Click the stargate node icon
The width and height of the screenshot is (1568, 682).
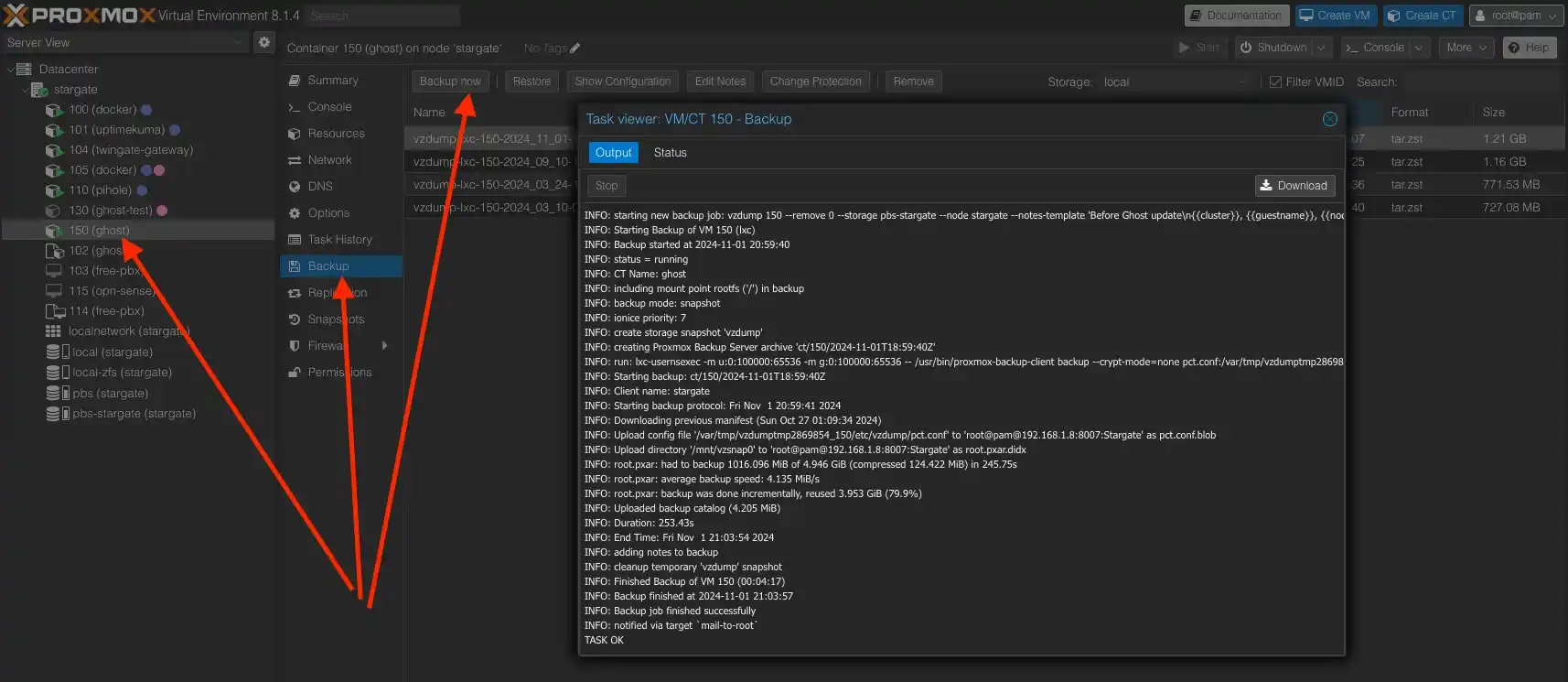[39, 90]
